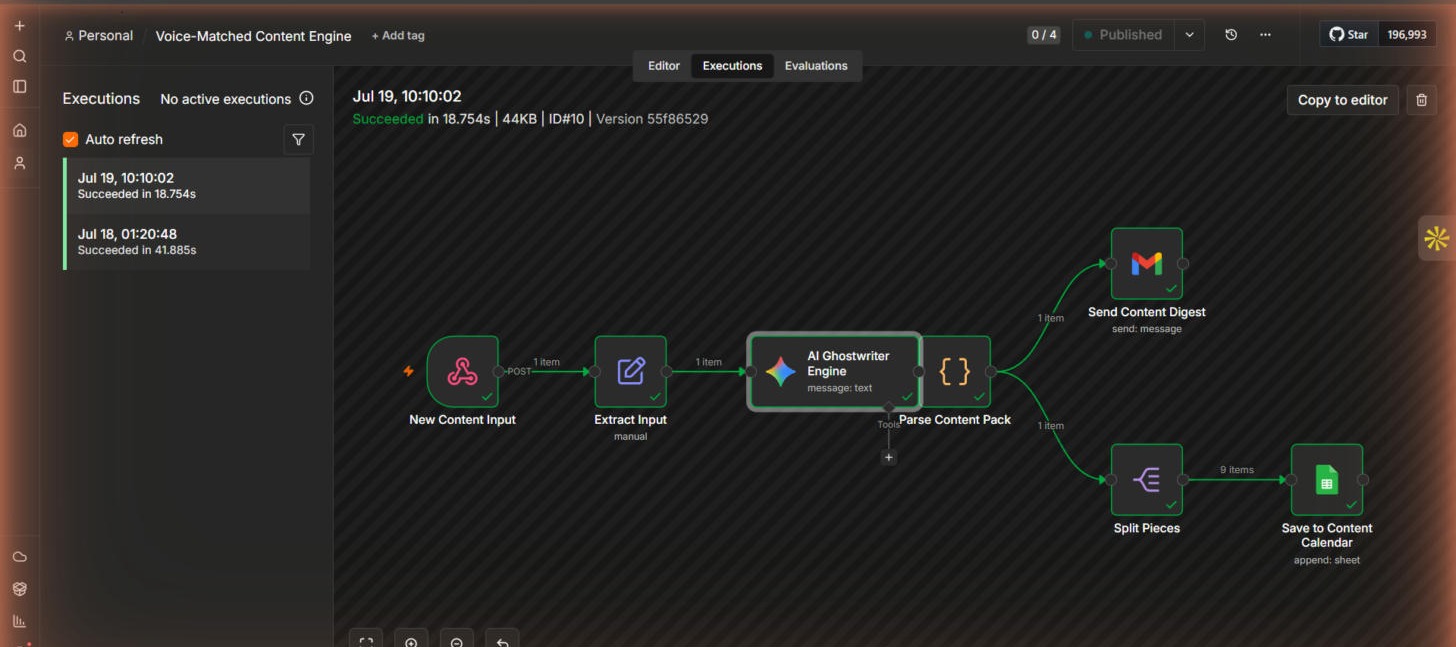The height and width of the screenshot is (647, 1456).
Task: Delete this execution with trash icon
Action: (1422, 100)
